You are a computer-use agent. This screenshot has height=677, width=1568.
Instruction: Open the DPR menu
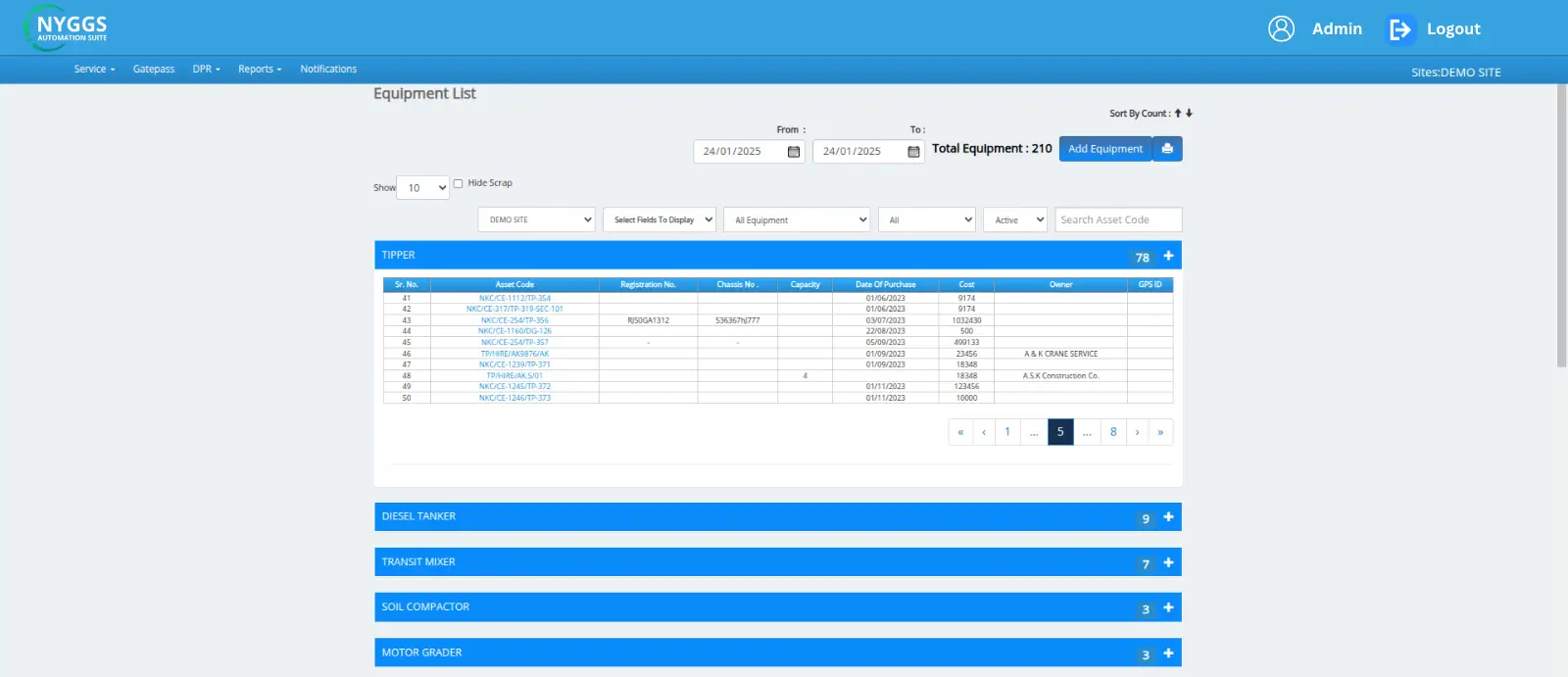(206, 69)
